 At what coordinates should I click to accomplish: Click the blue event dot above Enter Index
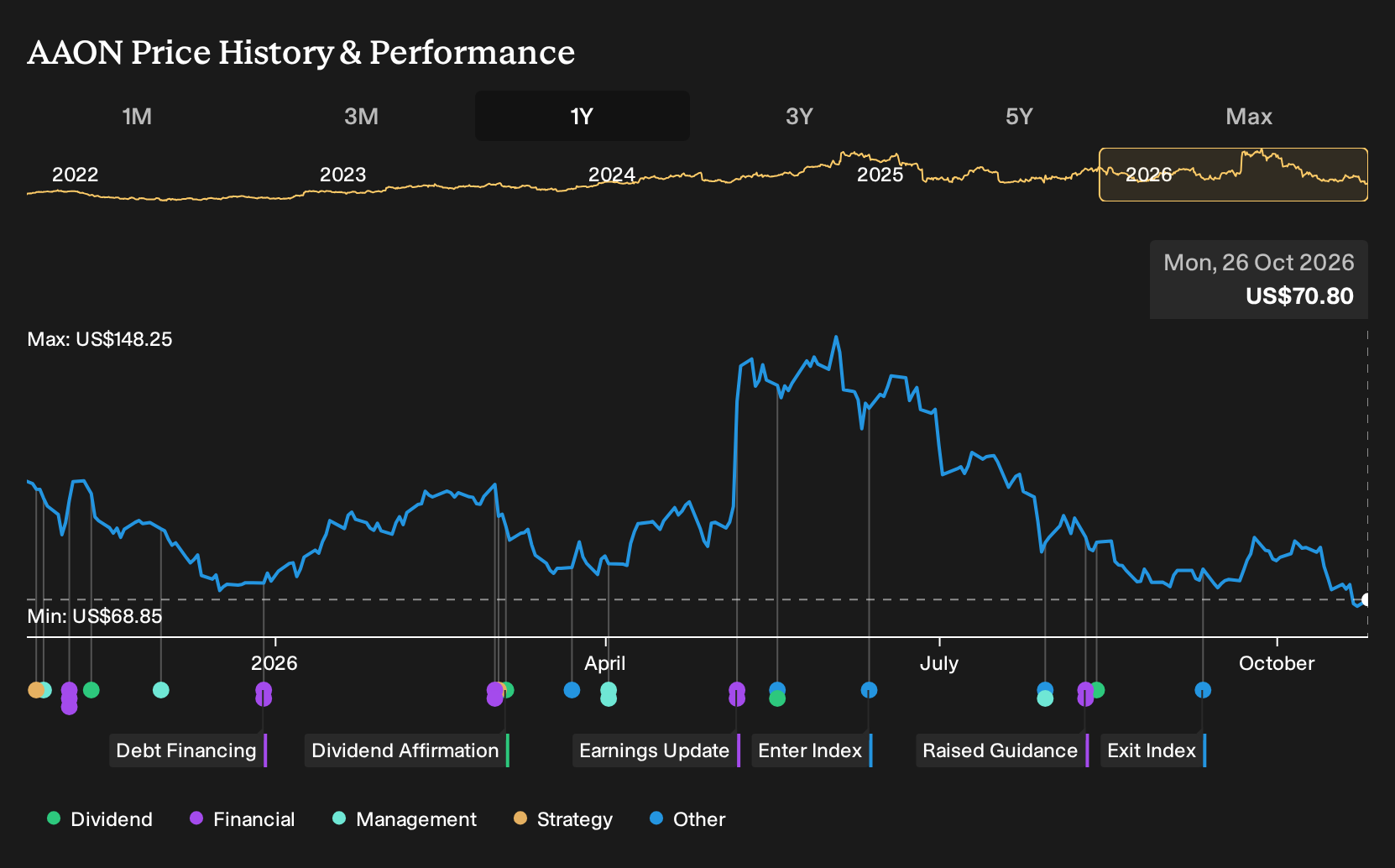[869, 690]
